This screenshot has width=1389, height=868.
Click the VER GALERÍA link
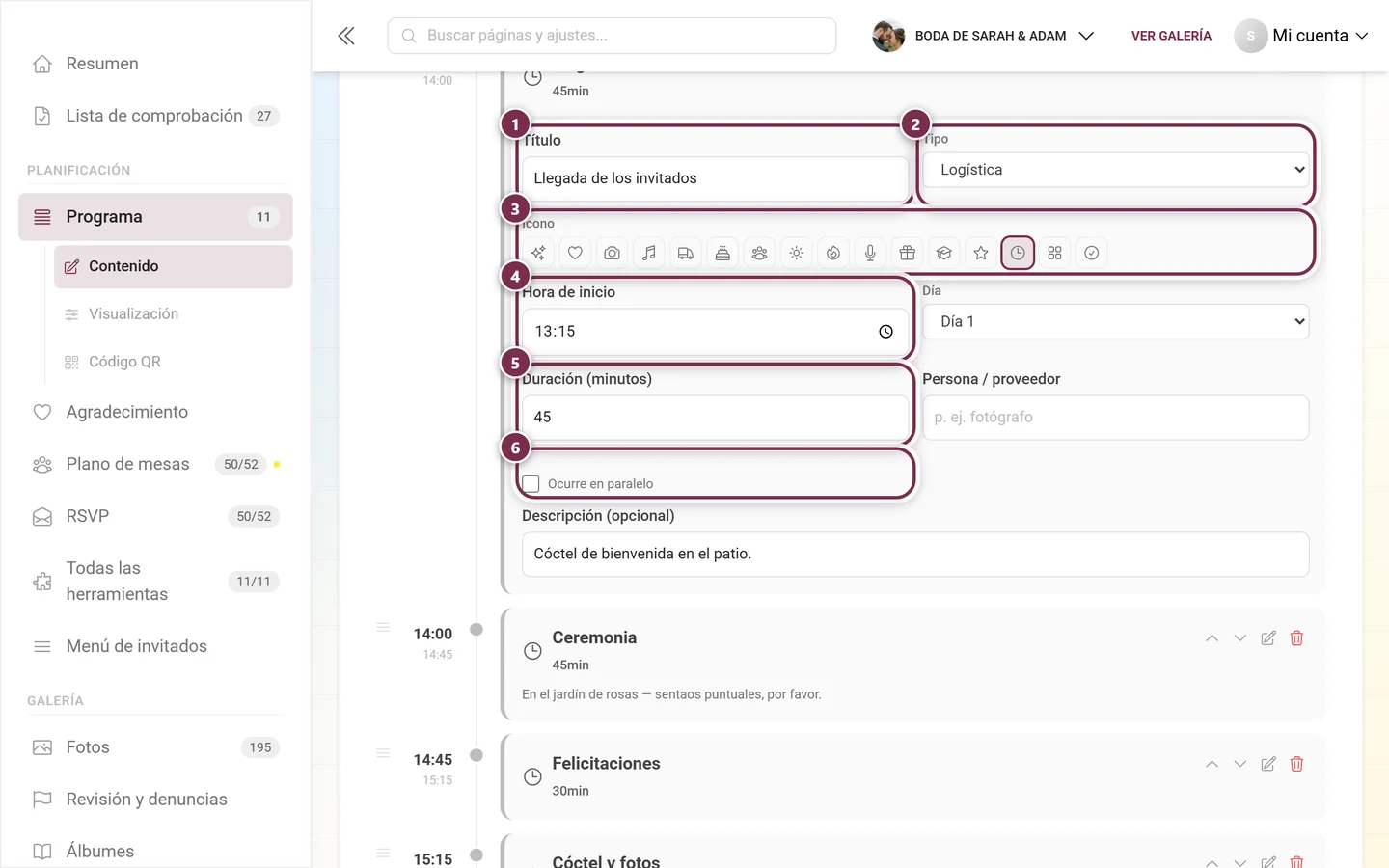pos(1171,36)
